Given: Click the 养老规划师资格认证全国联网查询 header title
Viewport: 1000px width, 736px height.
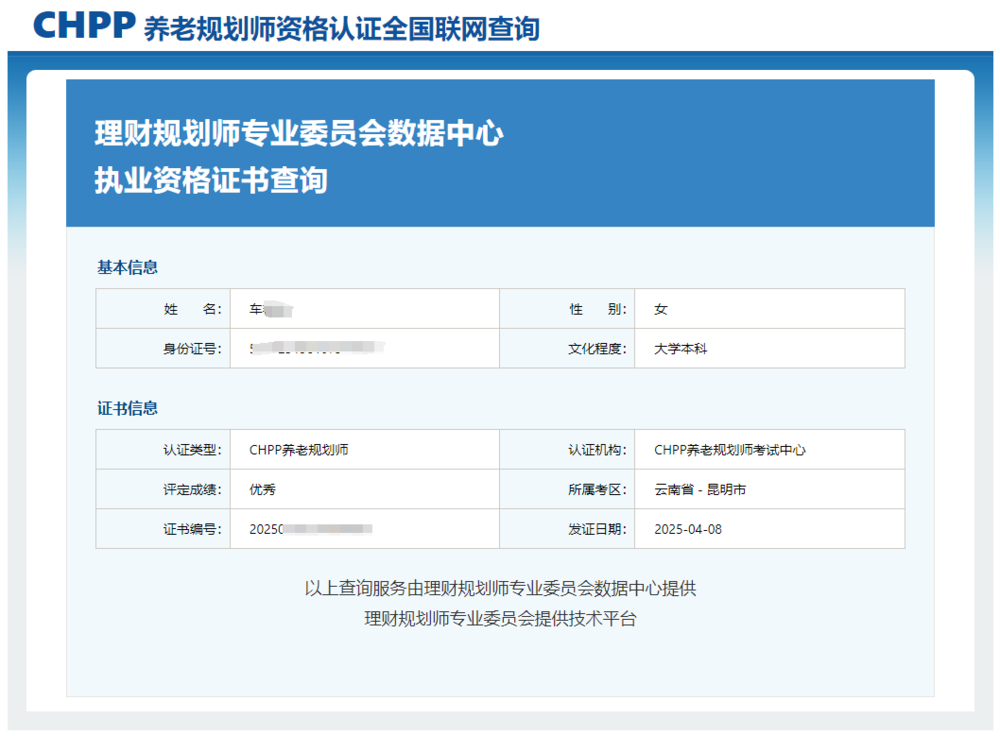Looking at the screenshot, I should tap(342, 28).
